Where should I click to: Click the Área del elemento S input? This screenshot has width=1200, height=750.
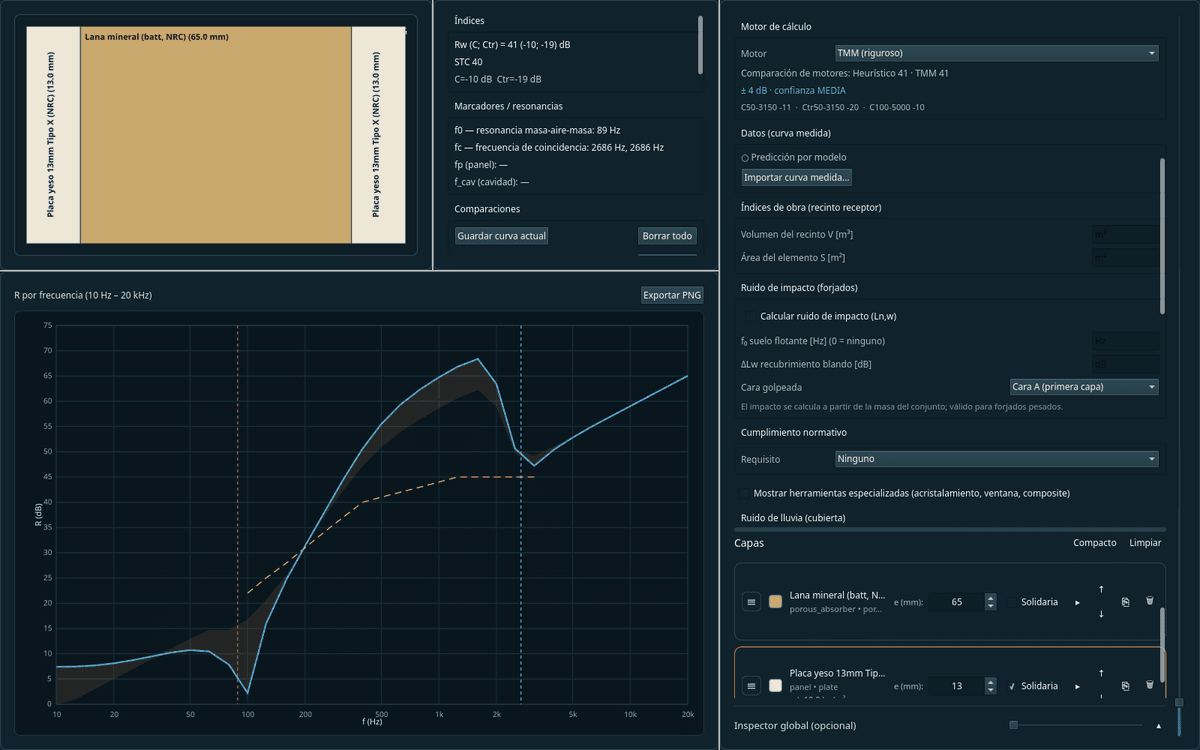point(1126,258)
